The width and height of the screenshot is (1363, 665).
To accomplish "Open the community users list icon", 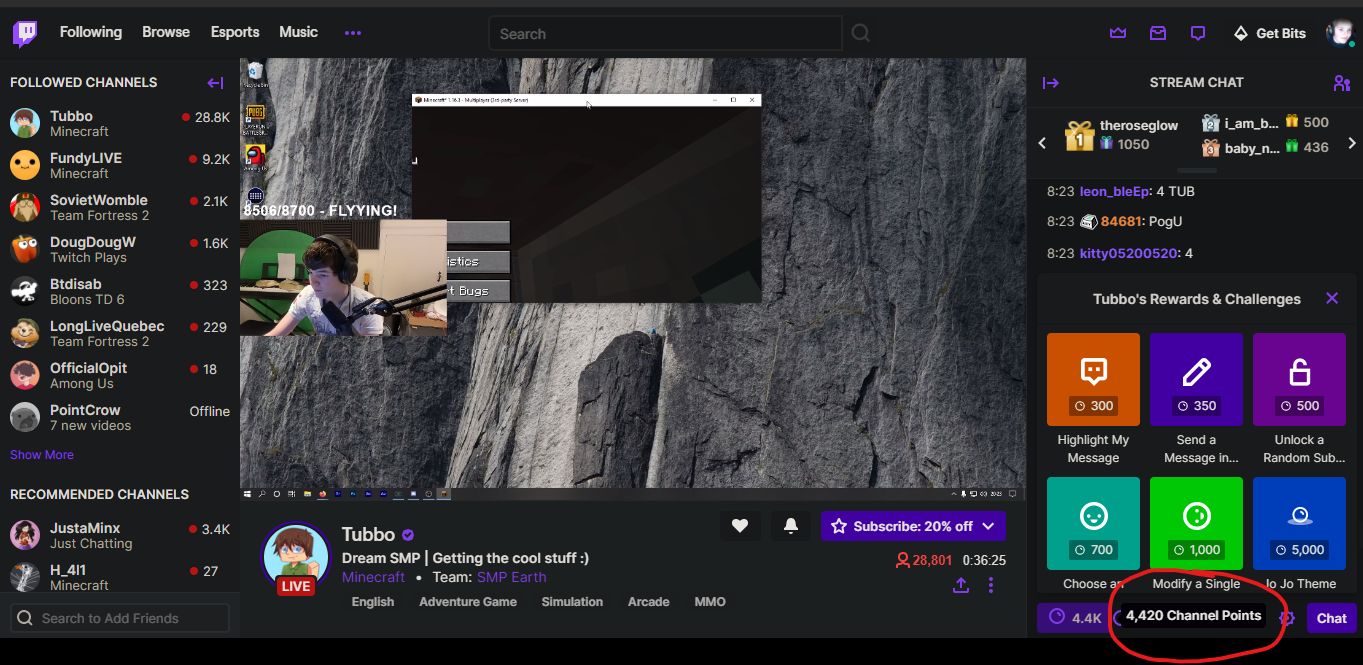I will click(x=1341, y=82).
